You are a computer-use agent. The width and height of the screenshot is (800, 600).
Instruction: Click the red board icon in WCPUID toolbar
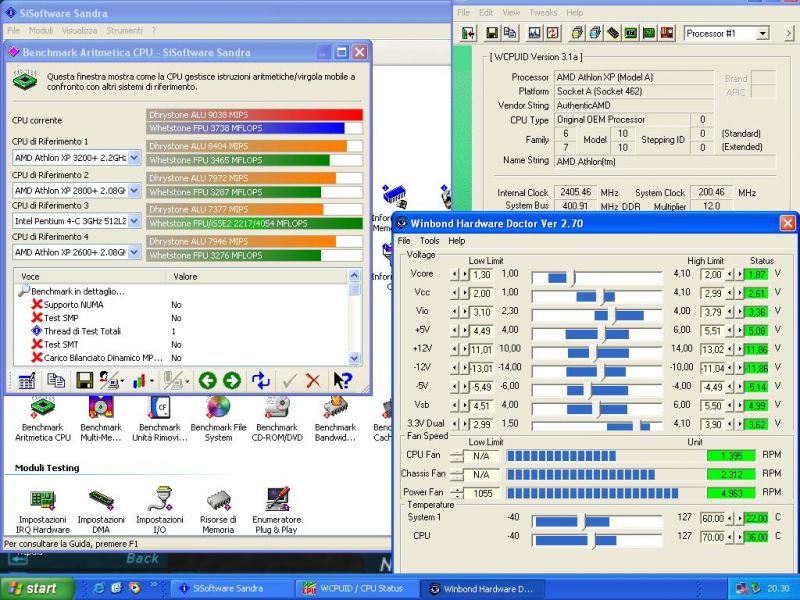tap(667, 34)
